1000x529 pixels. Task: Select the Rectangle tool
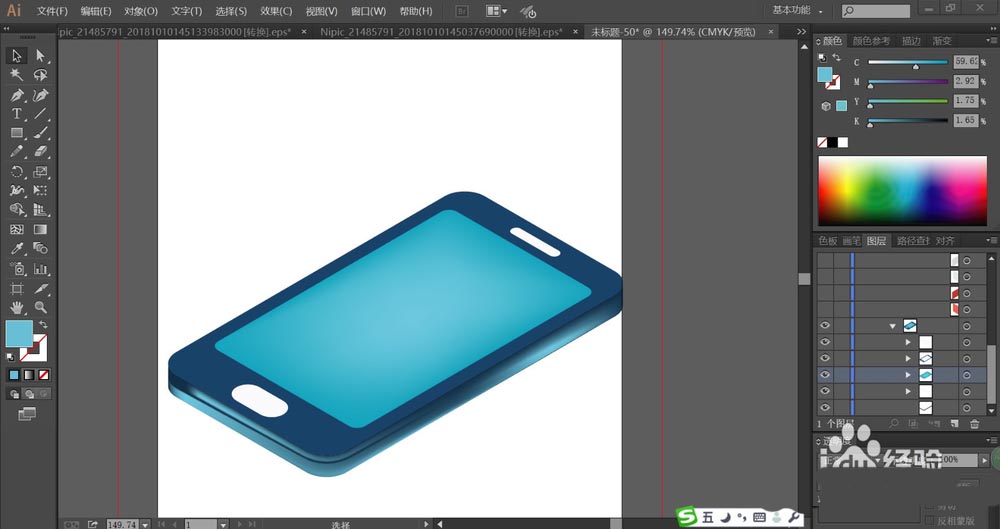(x=17, y=133)
